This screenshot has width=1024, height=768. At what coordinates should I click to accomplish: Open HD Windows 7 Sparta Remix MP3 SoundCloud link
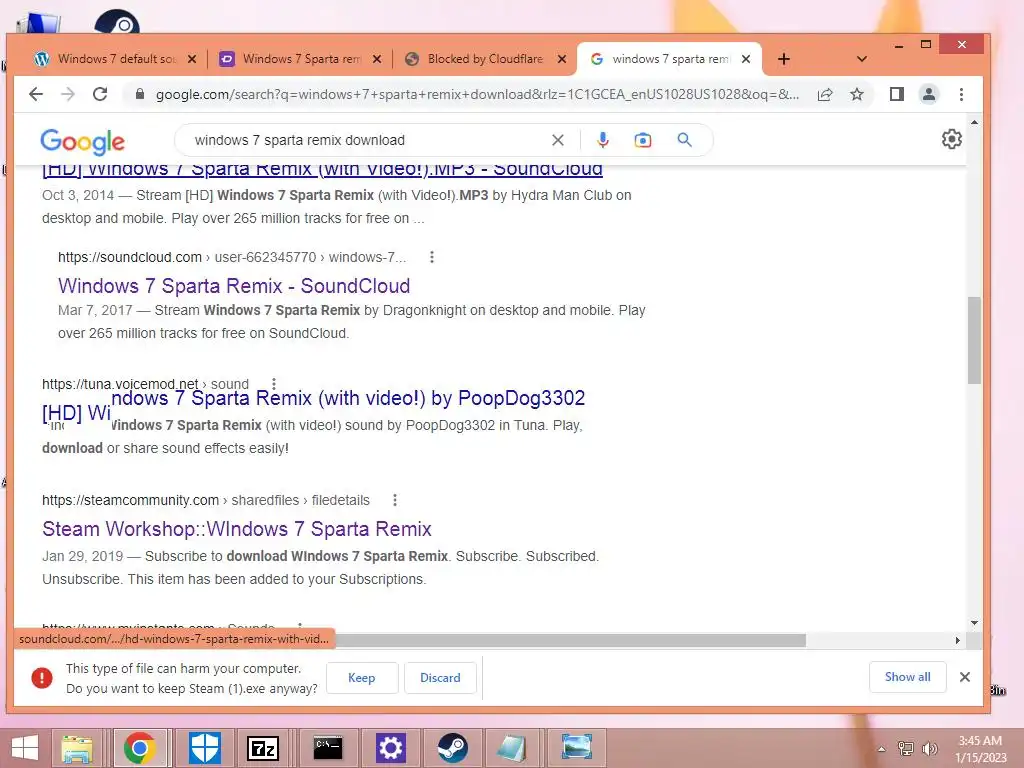(322, 170)
